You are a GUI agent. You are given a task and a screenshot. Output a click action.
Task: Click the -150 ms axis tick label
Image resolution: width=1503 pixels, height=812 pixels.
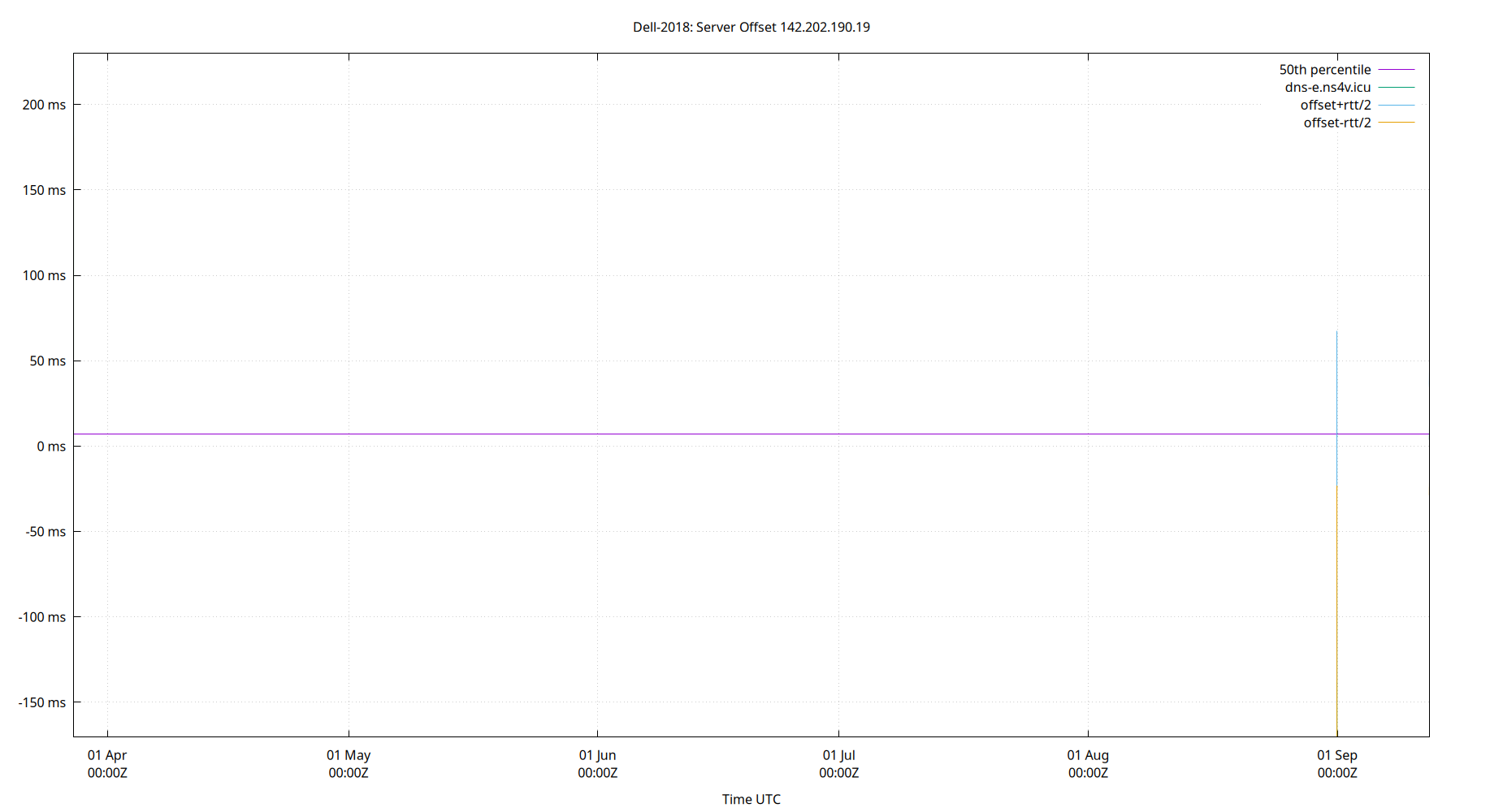click(42, 703)
